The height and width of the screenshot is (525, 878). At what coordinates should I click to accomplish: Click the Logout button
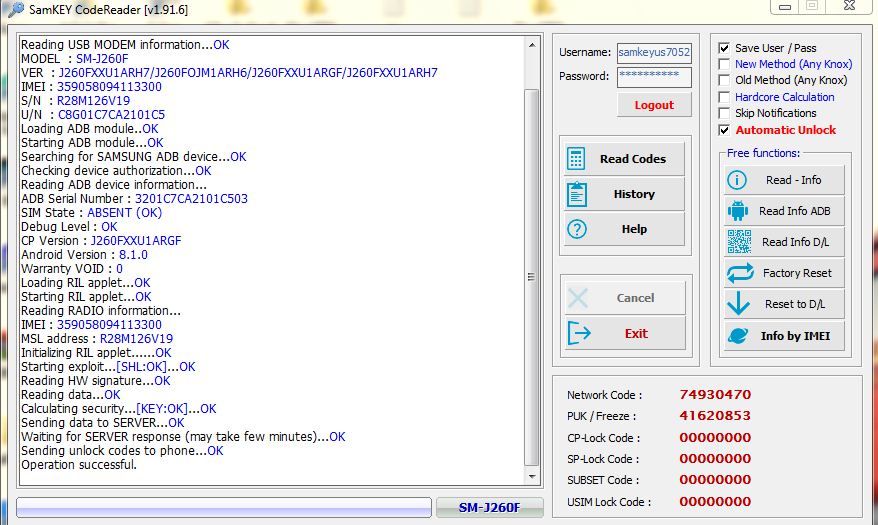pyautogui.click(x=654, y=105)
